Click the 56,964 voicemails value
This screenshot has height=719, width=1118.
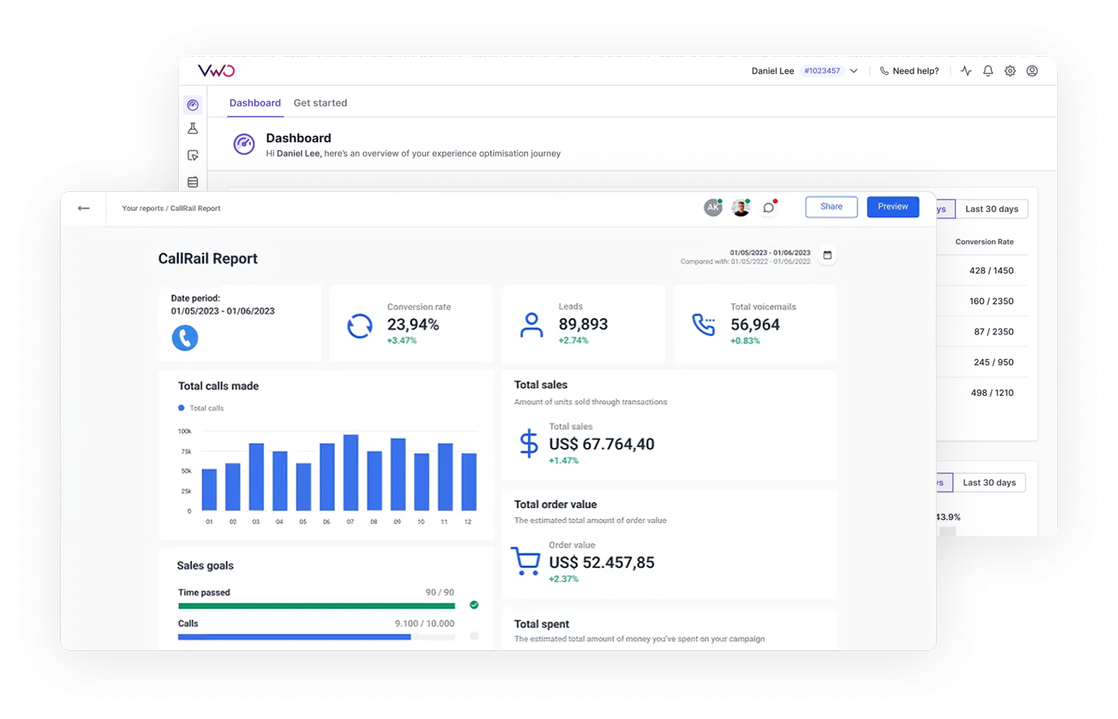(x=755, y=325)
